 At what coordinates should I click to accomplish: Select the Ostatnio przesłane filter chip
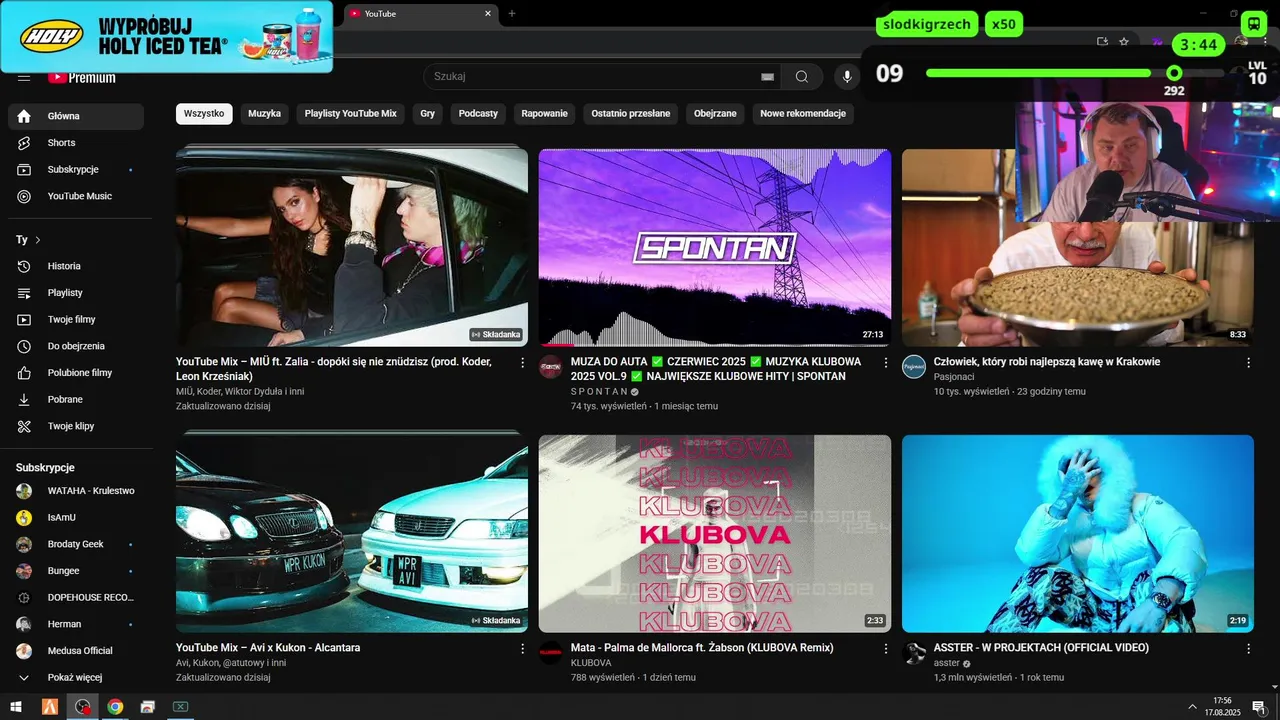click(631, 114)
